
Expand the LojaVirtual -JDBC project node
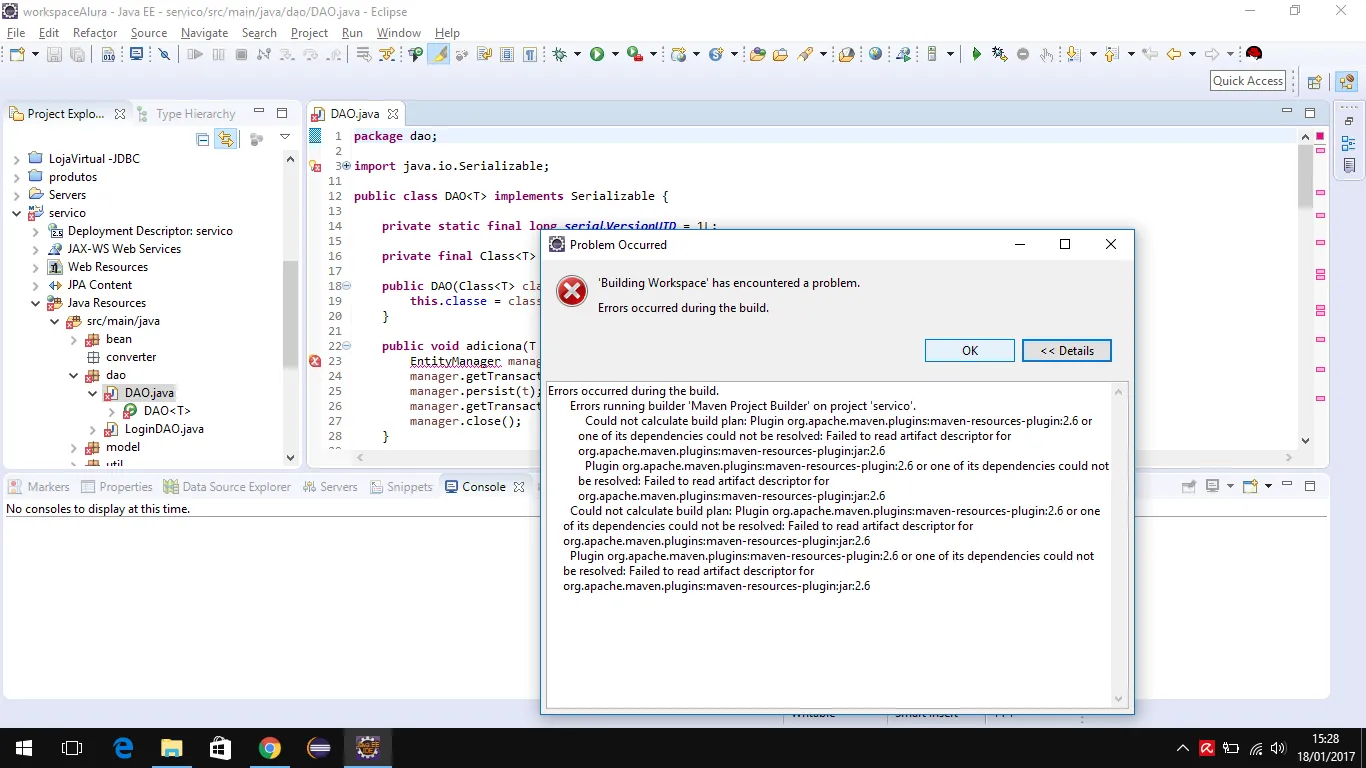[x=17, y=159]
